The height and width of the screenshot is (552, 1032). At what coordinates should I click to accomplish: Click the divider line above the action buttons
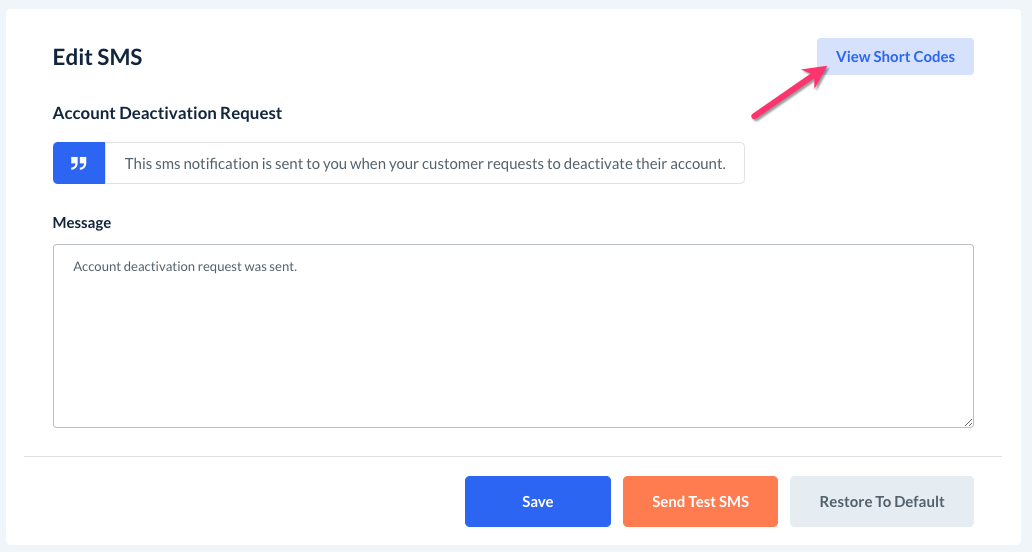click(512, 457)
